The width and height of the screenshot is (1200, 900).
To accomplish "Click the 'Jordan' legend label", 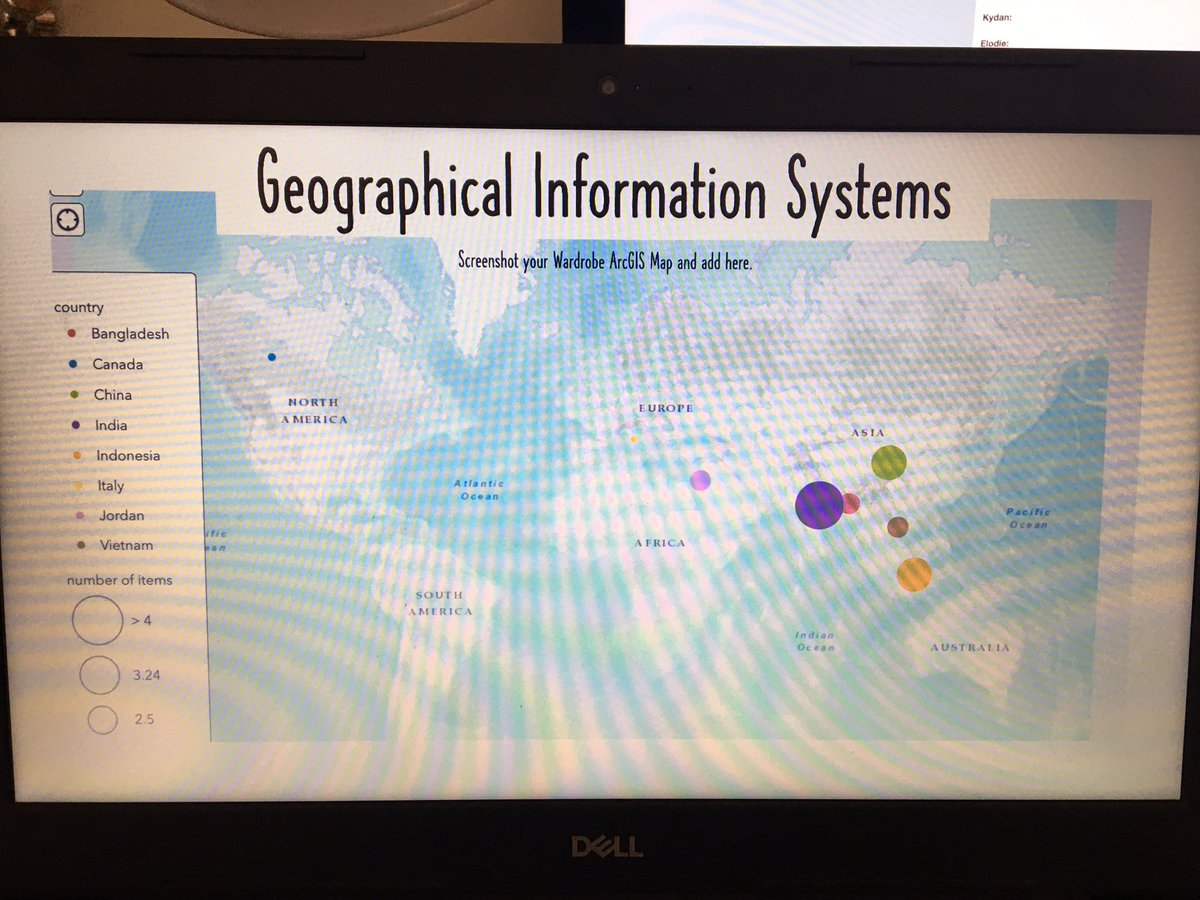I will [x=121, y=515].
